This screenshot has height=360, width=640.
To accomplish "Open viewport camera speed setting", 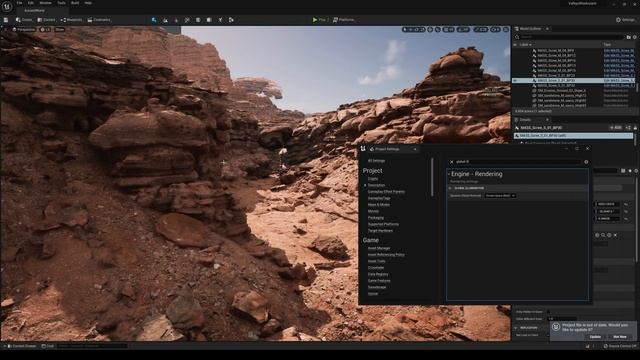I will [495, 30].
